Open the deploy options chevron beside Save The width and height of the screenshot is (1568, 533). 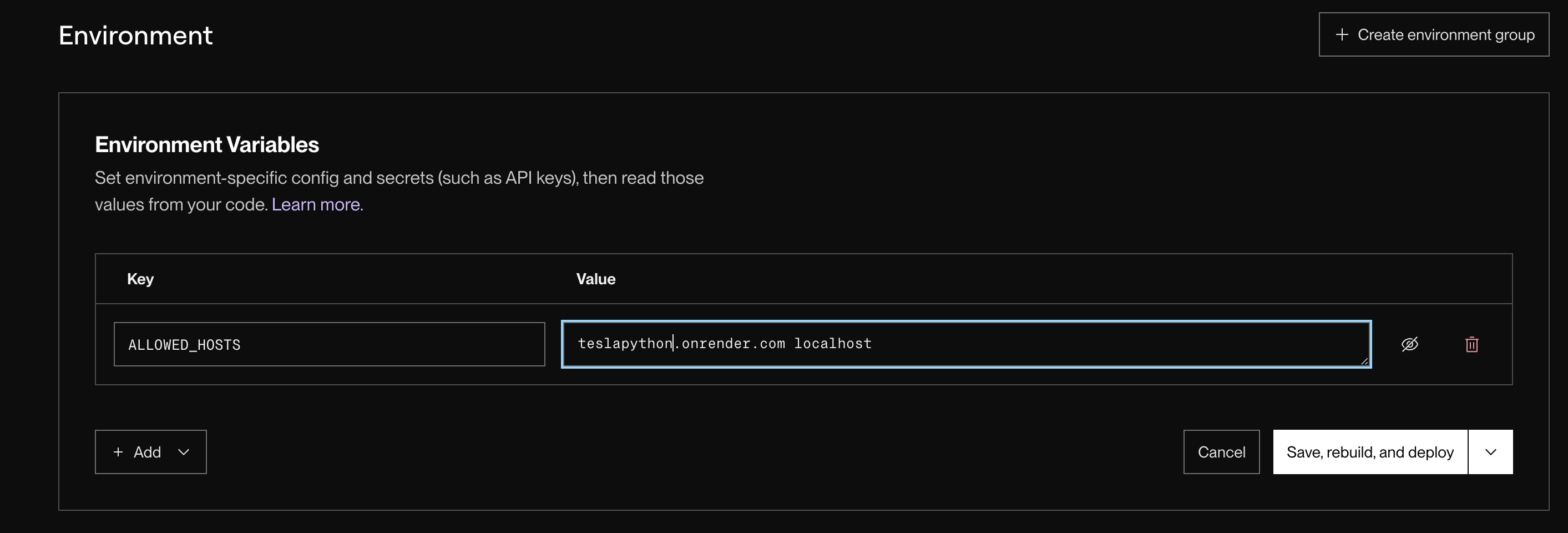pyautogui.click(x=1491, y=452)
